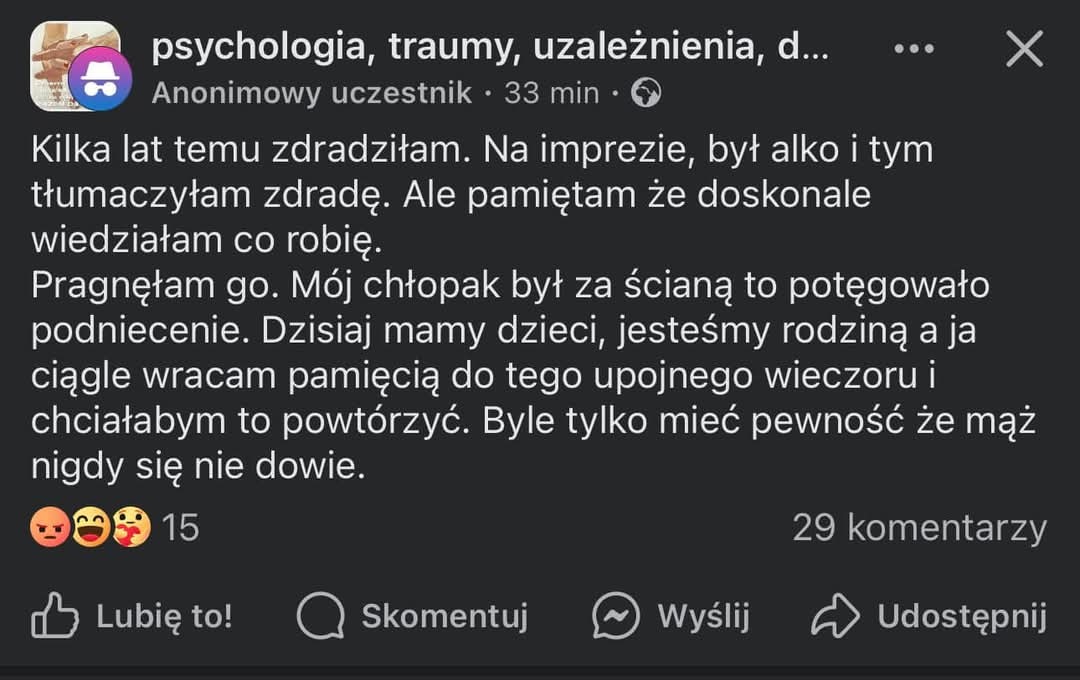The height and width of the screenshot is (680, 1080).
Task: Open the group name psychologia, traumy, uzależnienia
Action: (x=490, y=48)
